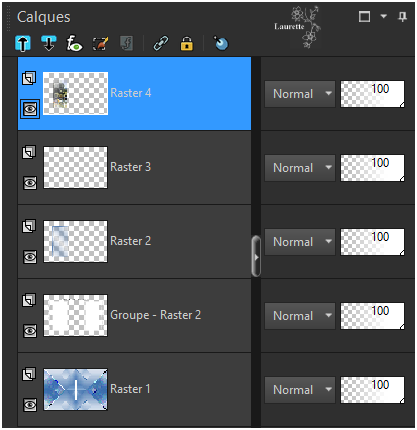
Task: Toggle visibility of Raster 3 layer
Action: click(30, 183)
